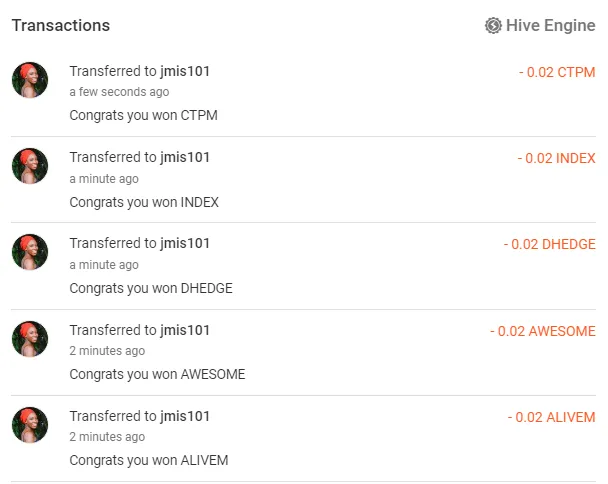608x484 pixels.
Task: Open jmis101 profile in DHEDGE transaction
Action: [185, 243]
